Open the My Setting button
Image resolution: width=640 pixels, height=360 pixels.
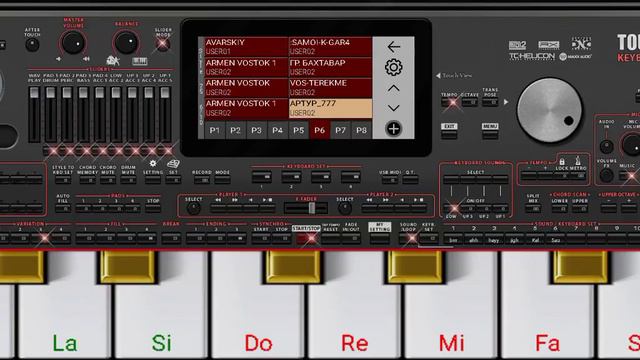tap(380, 238)
